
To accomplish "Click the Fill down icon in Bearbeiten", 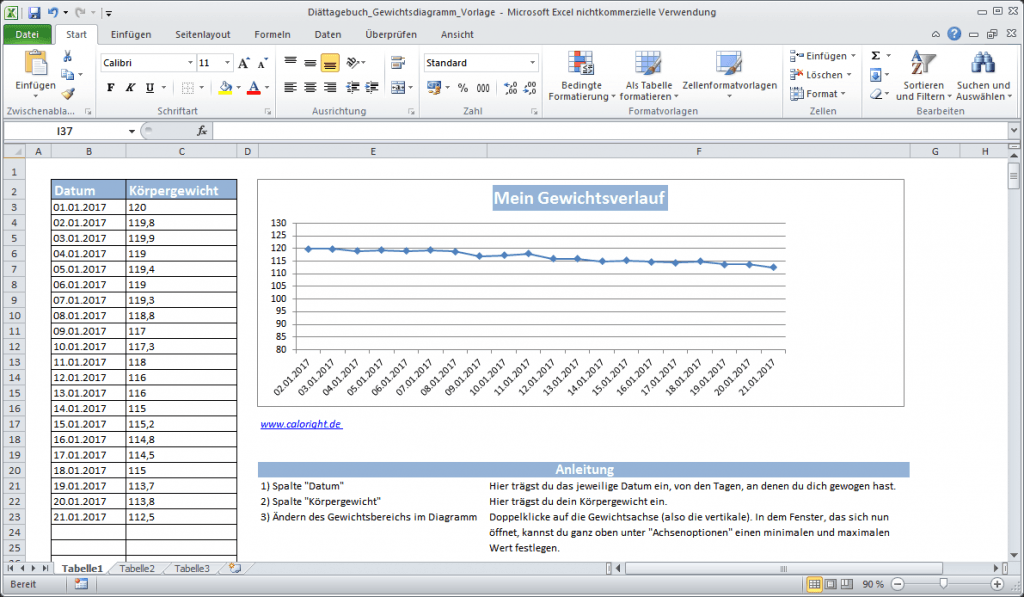I will coord(876,75).
